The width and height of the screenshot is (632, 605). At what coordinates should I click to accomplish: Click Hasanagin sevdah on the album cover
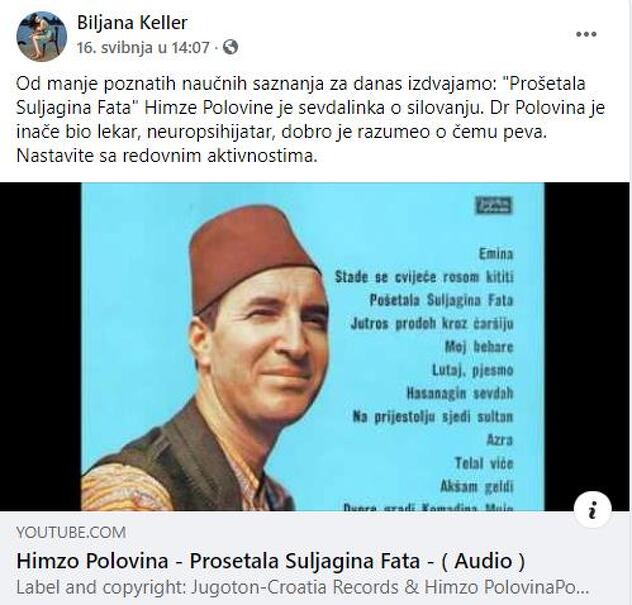point(459,393)
